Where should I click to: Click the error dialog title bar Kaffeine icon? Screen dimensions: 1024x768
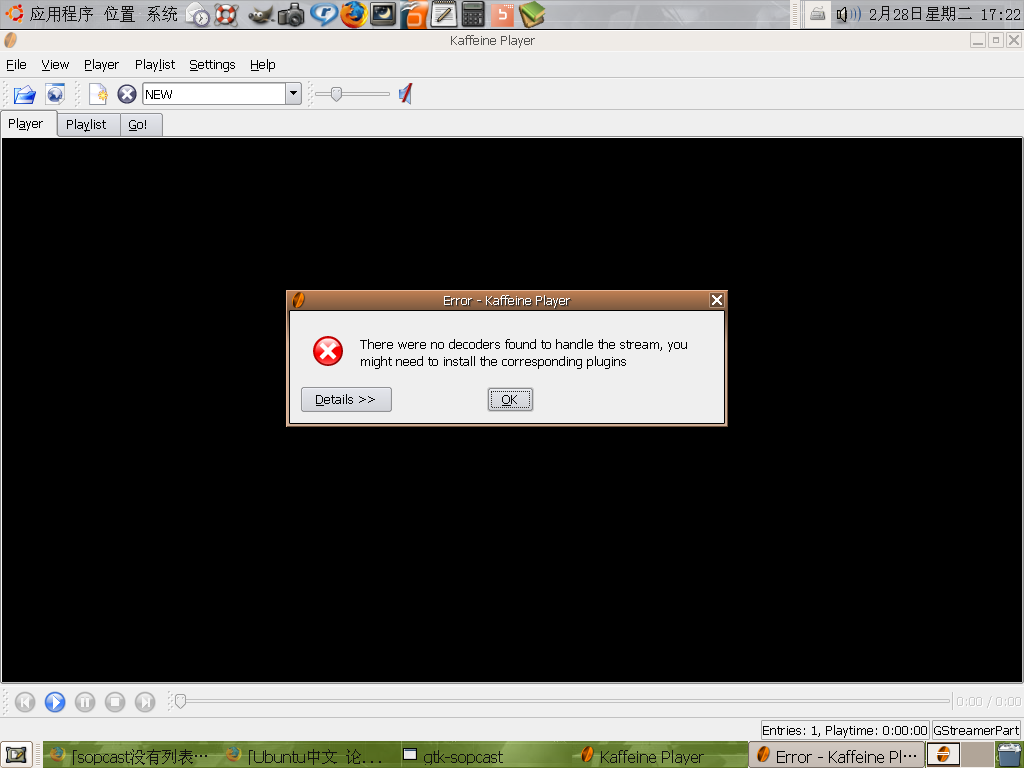[298, 300]
